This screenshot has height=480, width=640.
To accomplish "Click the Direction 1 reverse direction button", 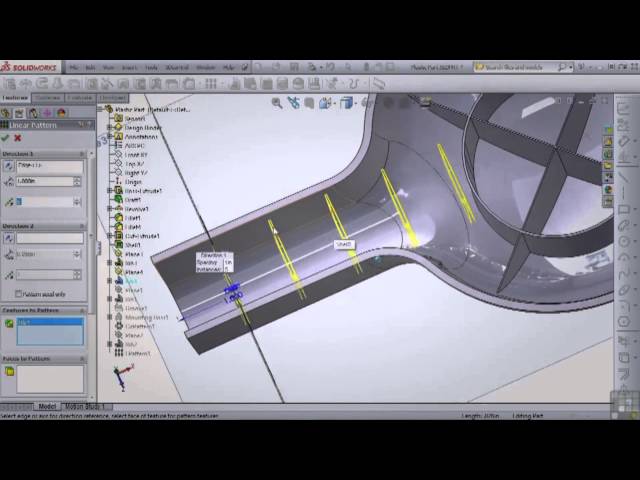I will pyautogui.click(x=8, y=165).
